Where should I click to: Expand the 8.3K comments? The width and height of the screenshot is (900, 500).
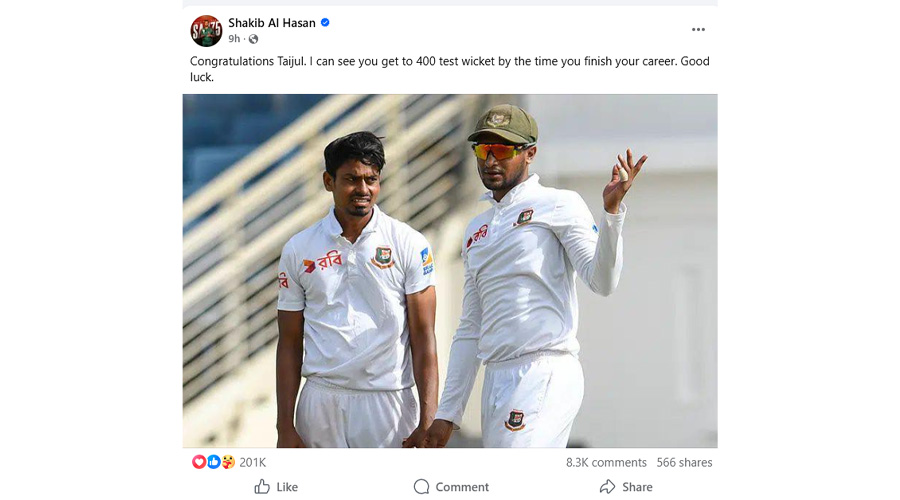pos(606,462)
